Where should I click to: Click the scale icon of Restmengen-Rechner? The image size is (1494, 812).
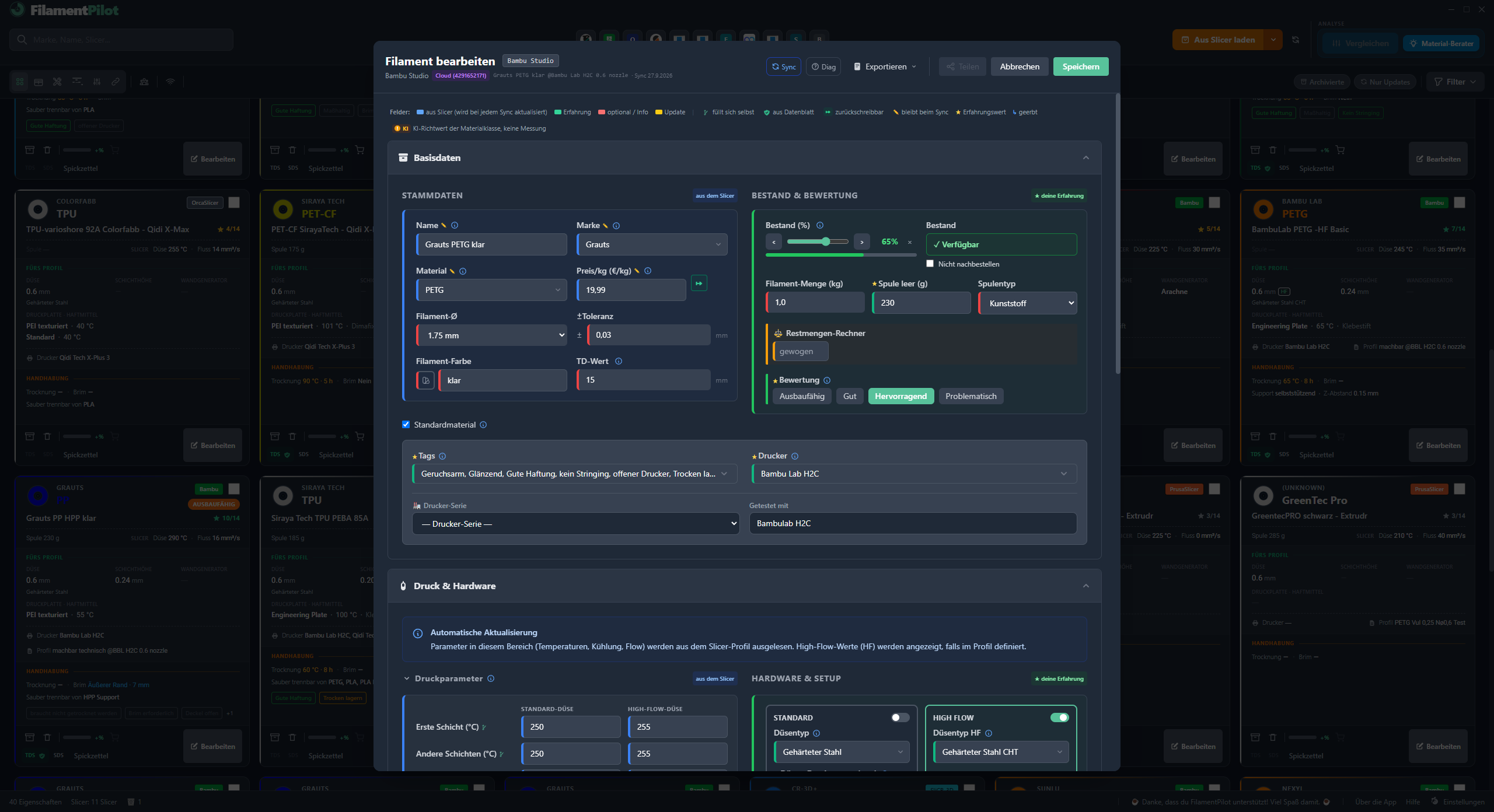(x=778, y=334)
